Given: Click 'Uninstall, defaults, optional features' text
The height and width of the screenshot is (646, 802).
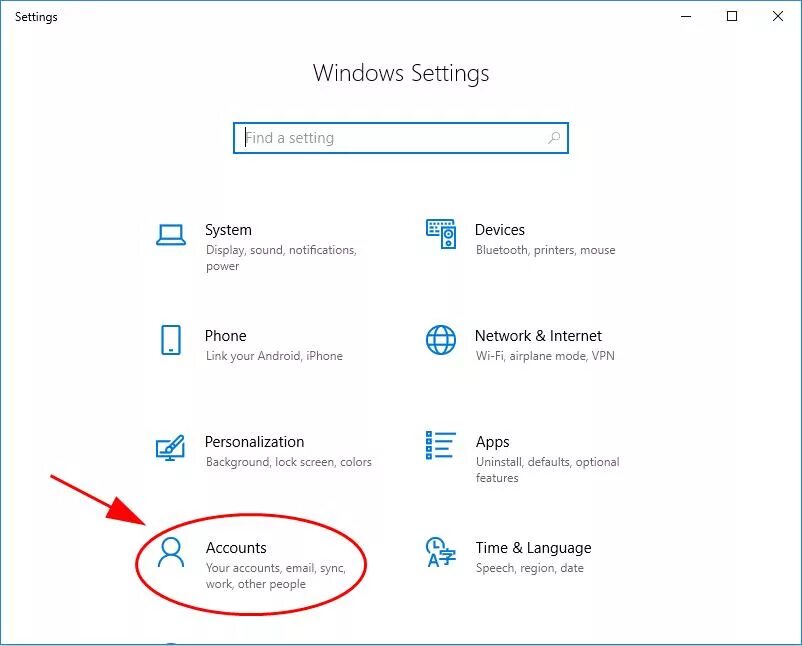Looking at the screenshot, I should (547, 470).
